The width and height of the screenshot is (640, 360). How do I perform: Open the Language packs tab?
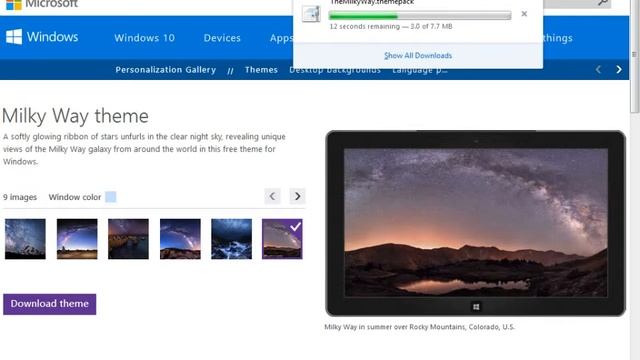pyautogui.click(x=420, y=70)
